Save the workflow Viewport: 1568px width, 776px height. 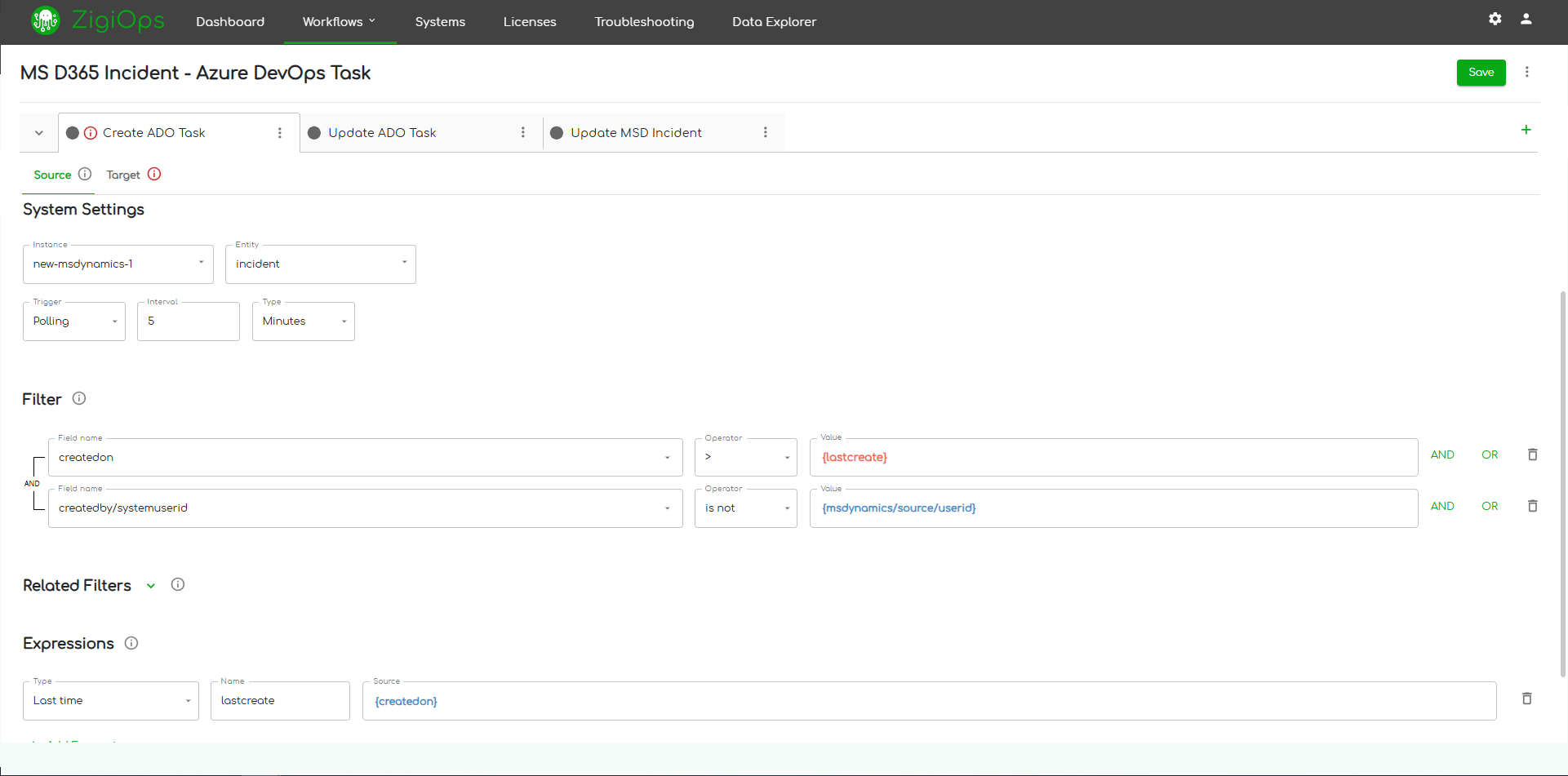(x=1481, y=73)
